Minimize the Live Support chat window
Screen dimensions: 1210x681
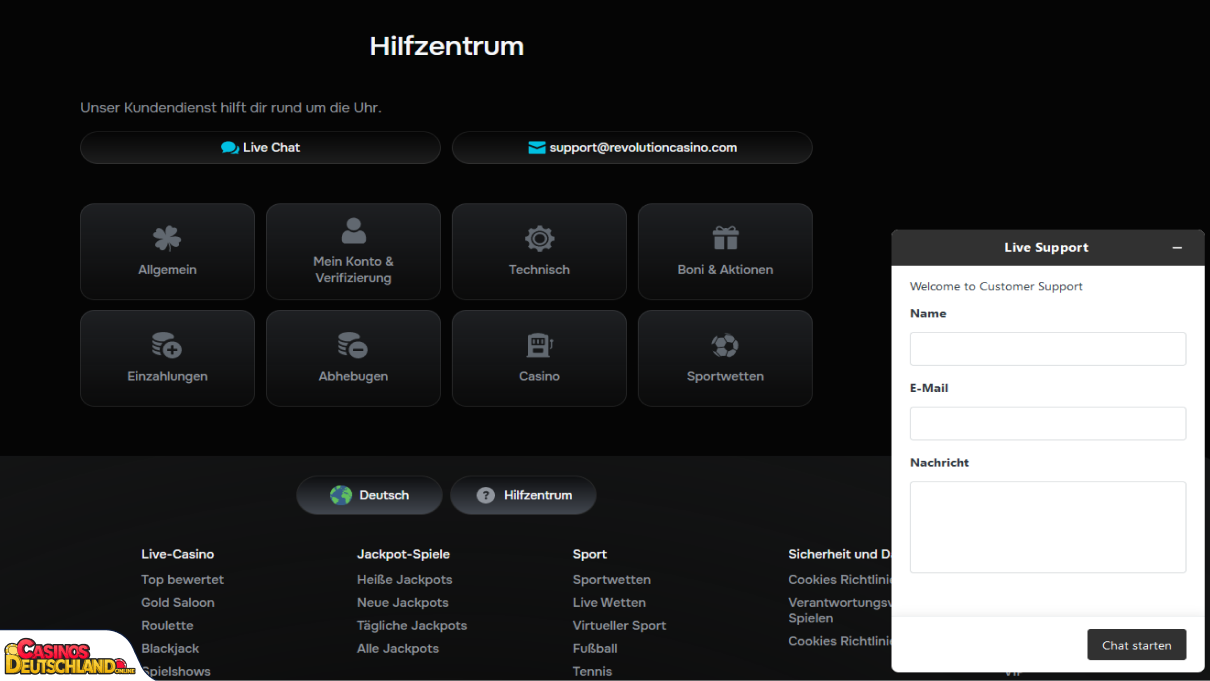coord(1177,248)
